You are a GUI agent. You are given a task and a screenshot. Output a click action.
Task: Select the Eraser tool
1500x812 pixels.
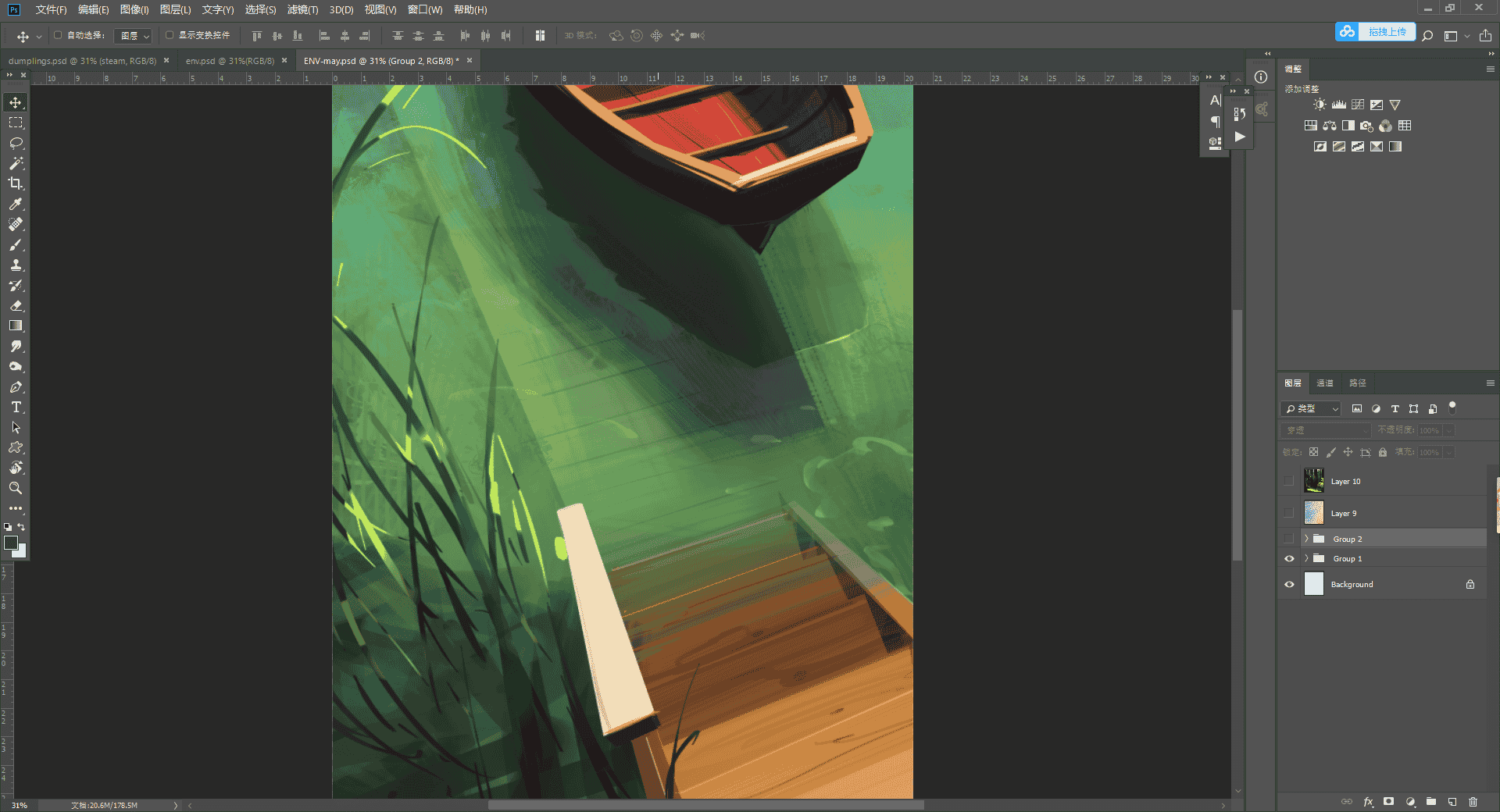click(x=16, y=306)
